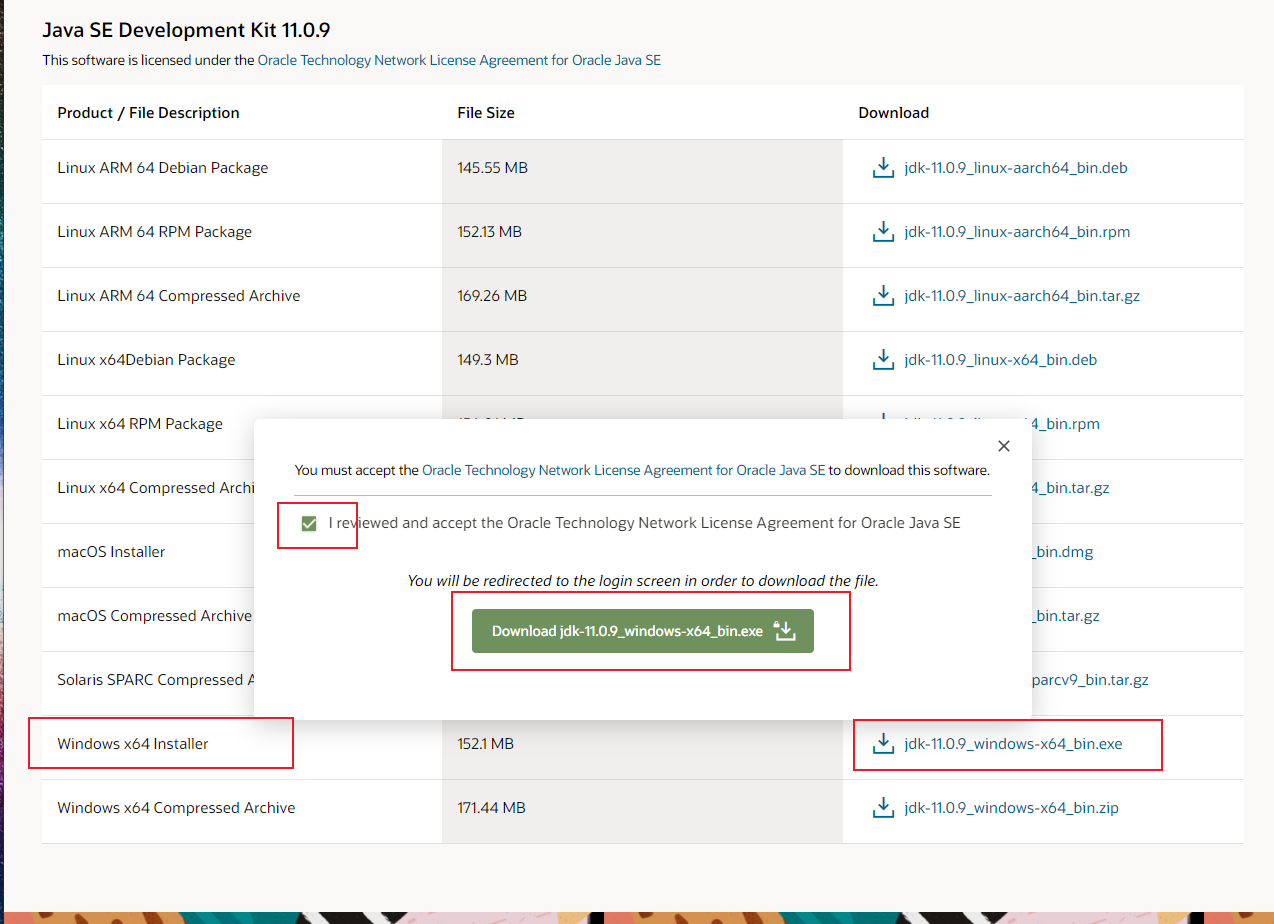Screen dimensions: 1274x924
Task: Select 'Linux ARM 64 Compressed Archive' text
Action: (x=179, y=296)
